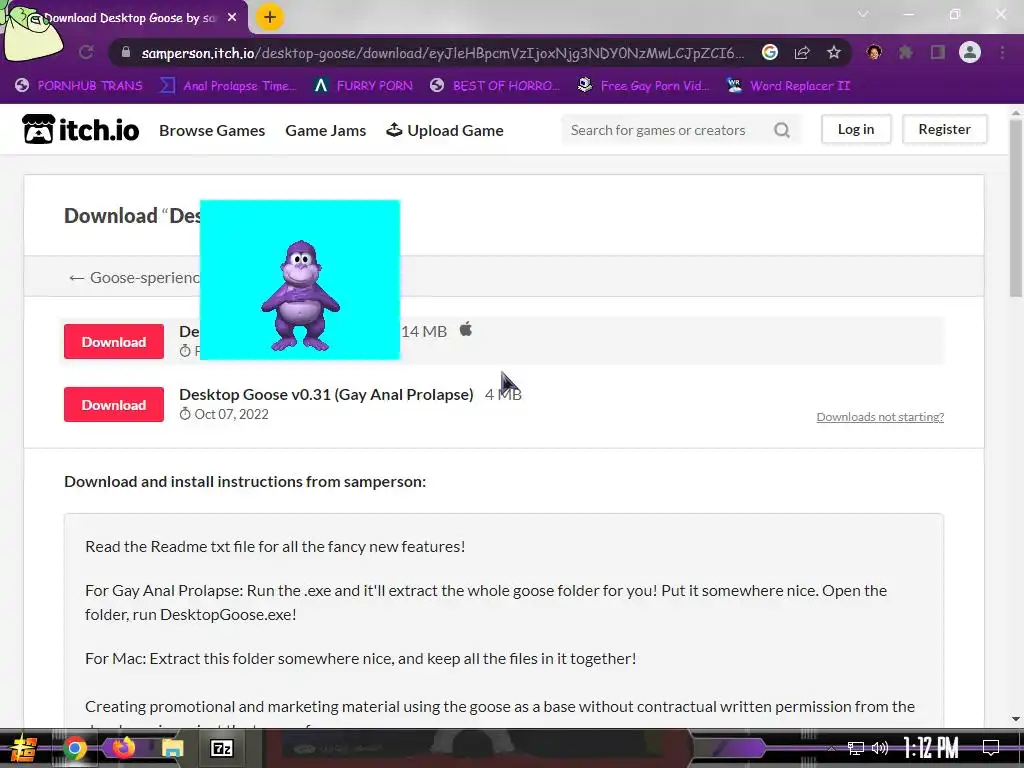Viewport: 1024px width, 768px height.
Task: Open Game Jams page
Action: [x=326, y=131]
